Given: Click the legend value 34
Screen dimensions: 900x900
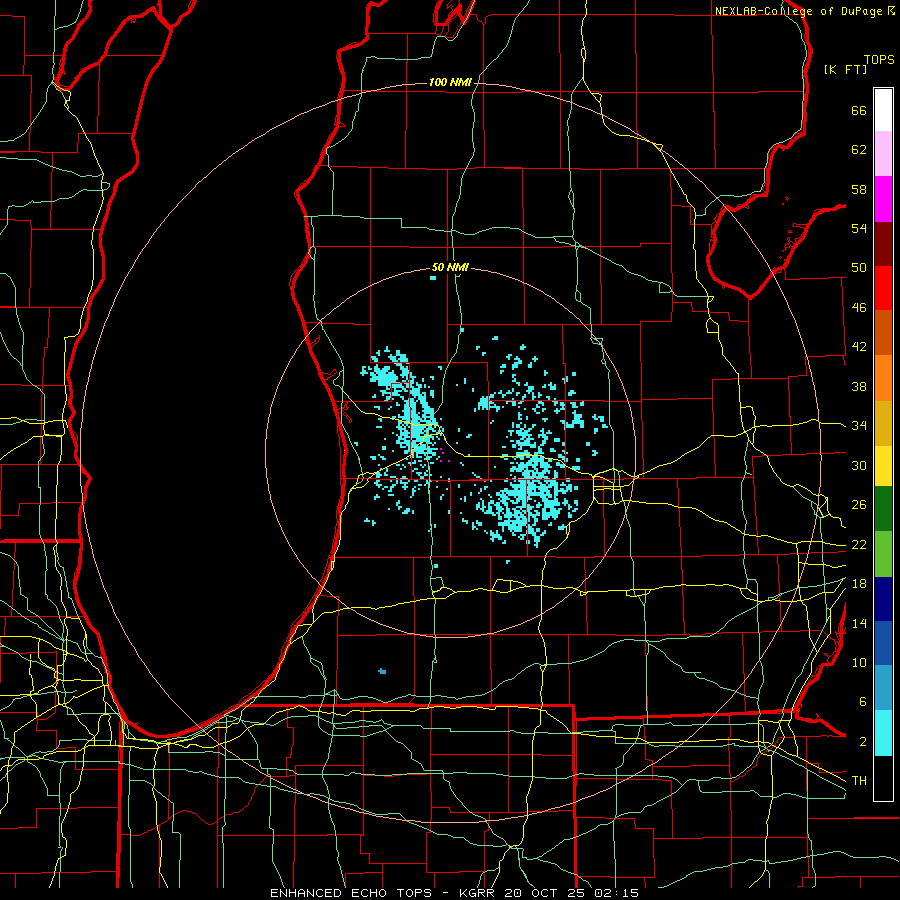Looking at the screenshot, I should 859,426.
